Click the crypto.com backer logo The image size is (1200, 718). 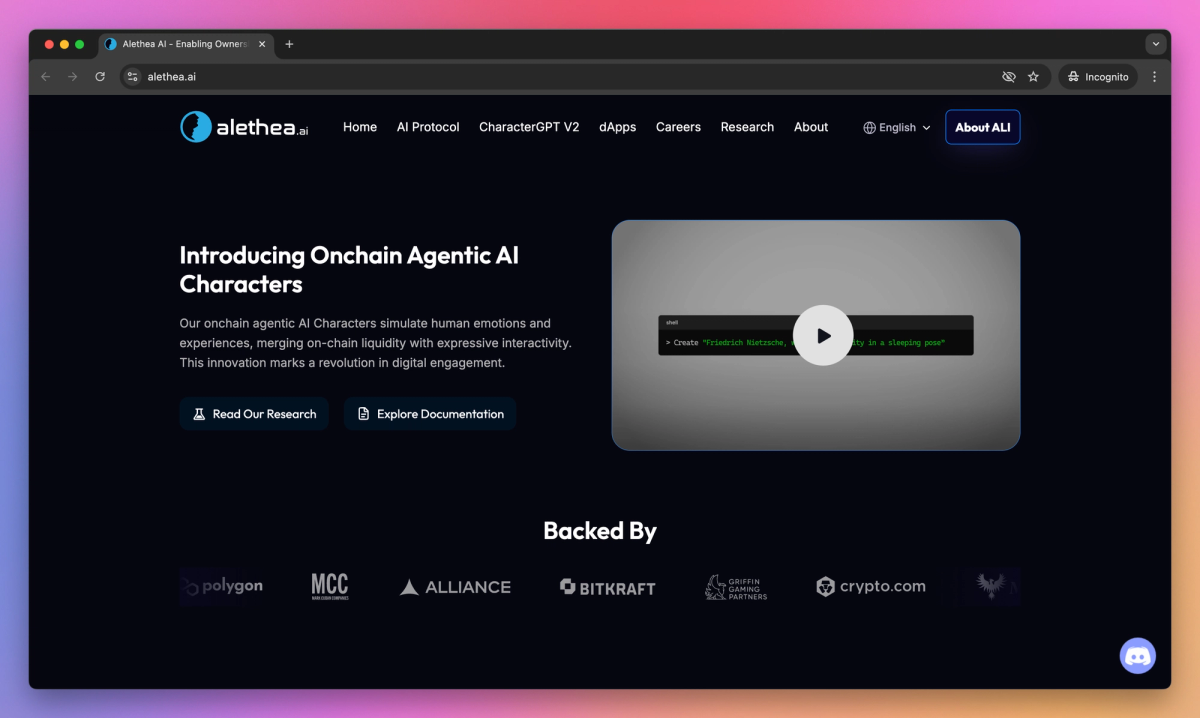click(871, 587)
